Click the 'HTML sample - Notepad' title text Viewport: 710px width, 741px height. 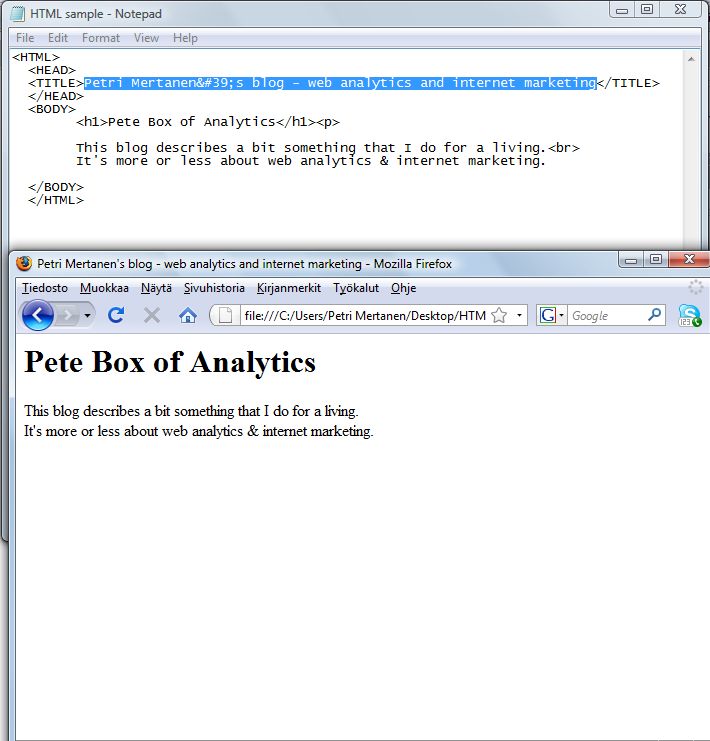tap(96, 14)
